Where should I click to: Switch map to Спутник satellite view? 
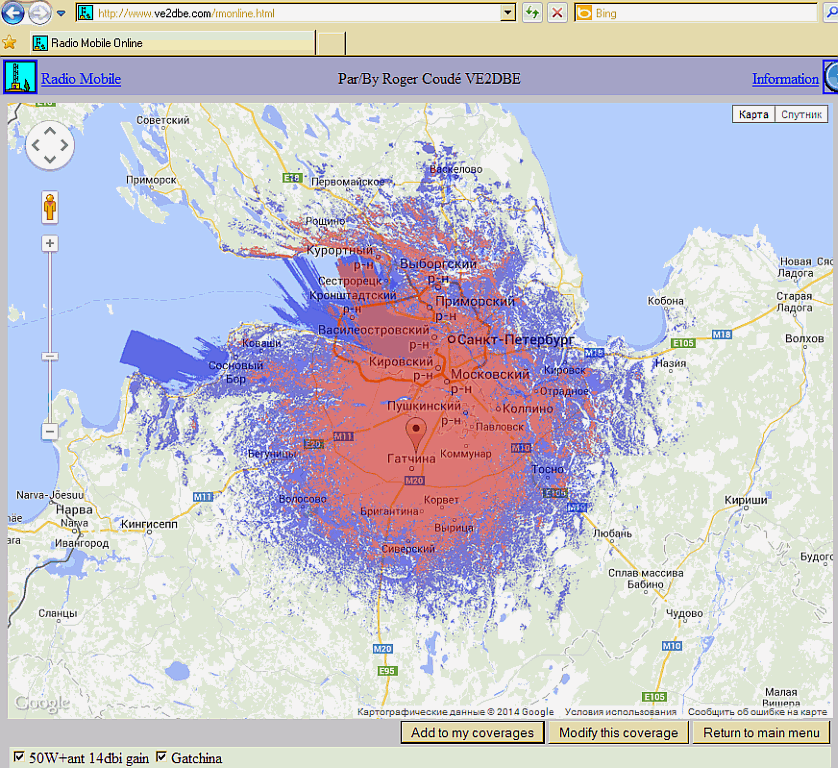click(801, 114)
